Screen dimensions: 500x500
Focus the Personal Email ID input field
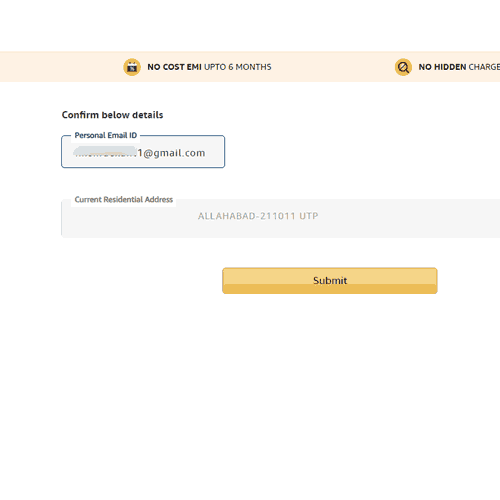143,152
